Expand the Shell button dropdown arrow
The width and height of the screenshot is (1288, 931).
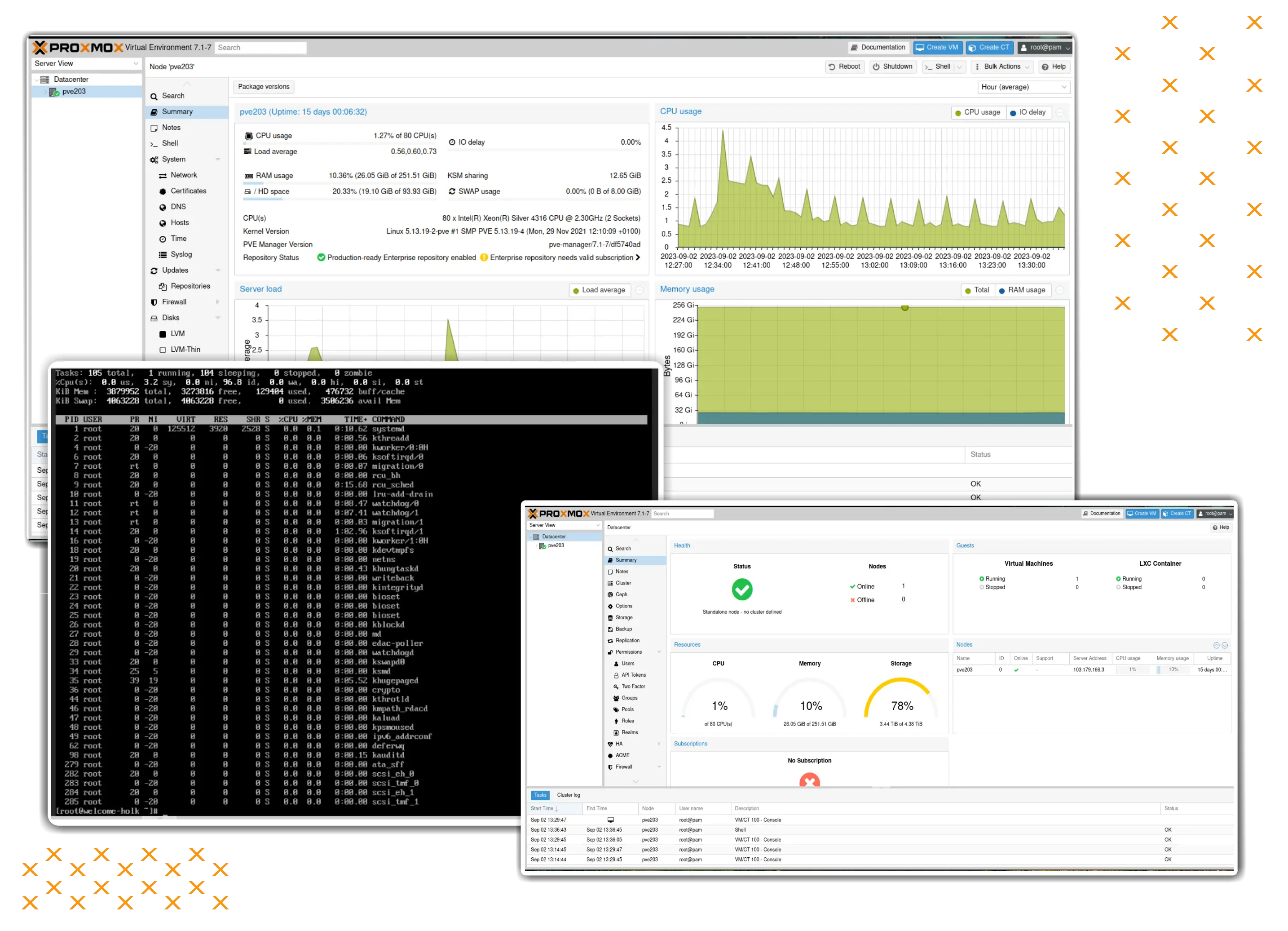point(959,66)
